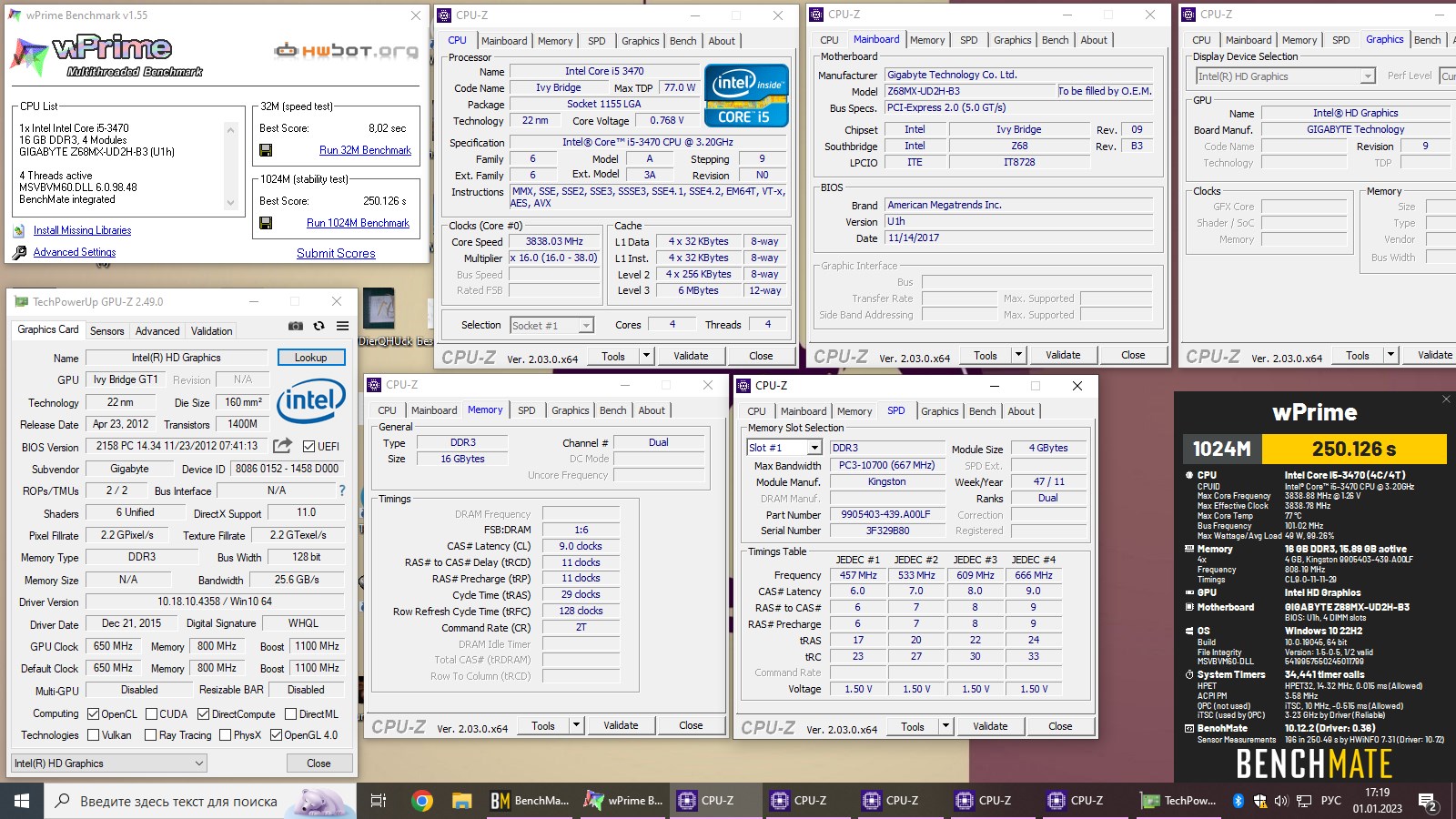Click Close button in GPU-Z window
This screenshot has width=1456, height=819.
[318, 763]
